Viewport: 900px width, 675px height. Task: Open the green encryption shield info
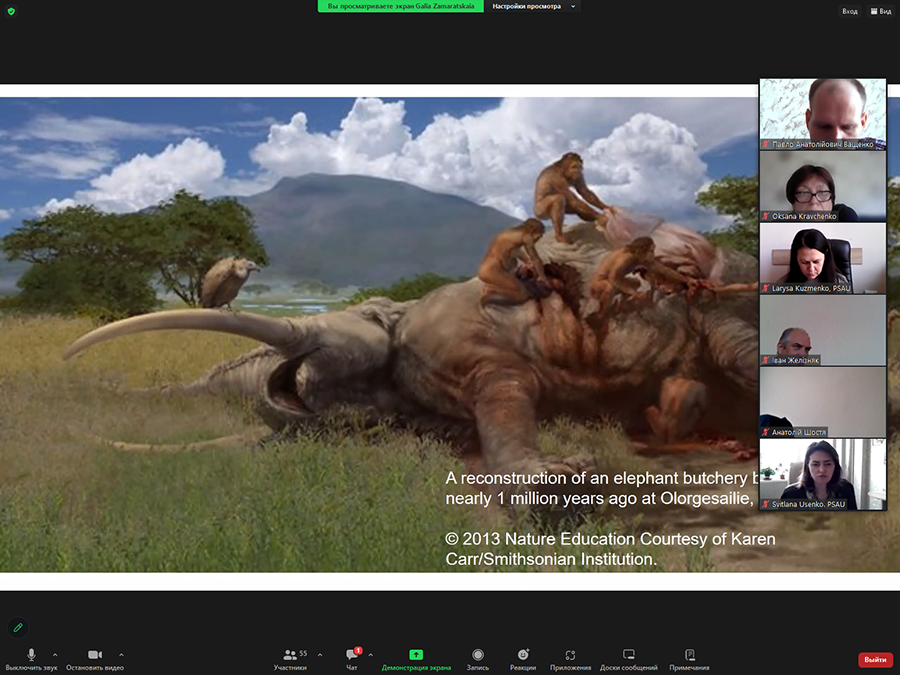pyautogui.click(x=11, y=11)
